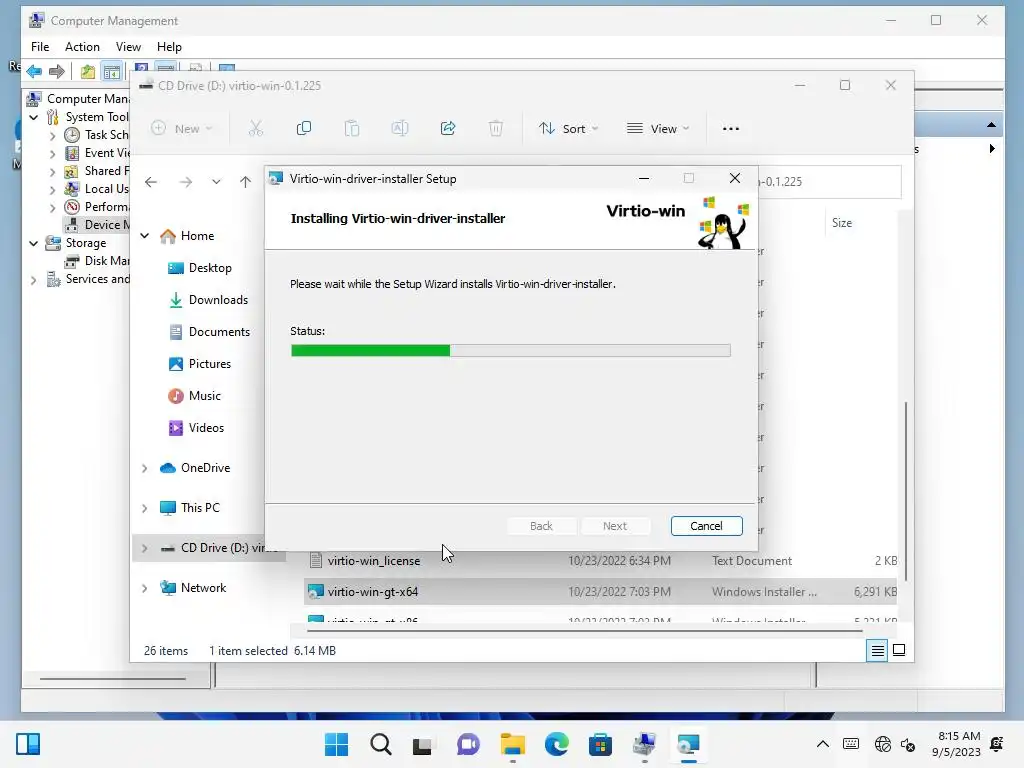
Task: Click the Size column header
Action: pyautogui.click(x=842, y=223)
